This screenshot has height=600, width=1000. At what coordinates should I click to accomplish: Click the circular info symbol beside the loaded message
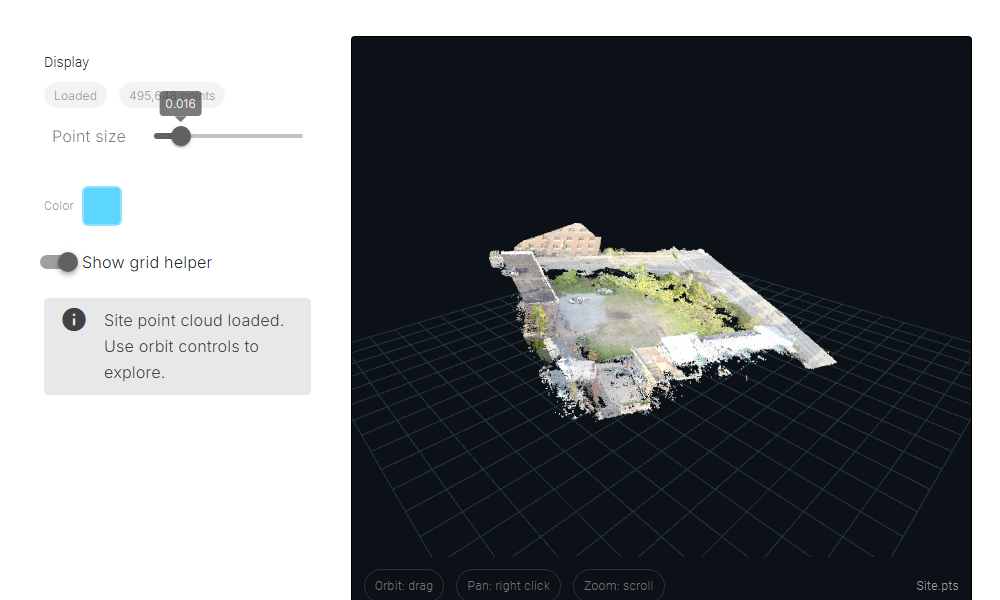click(73, 319)
